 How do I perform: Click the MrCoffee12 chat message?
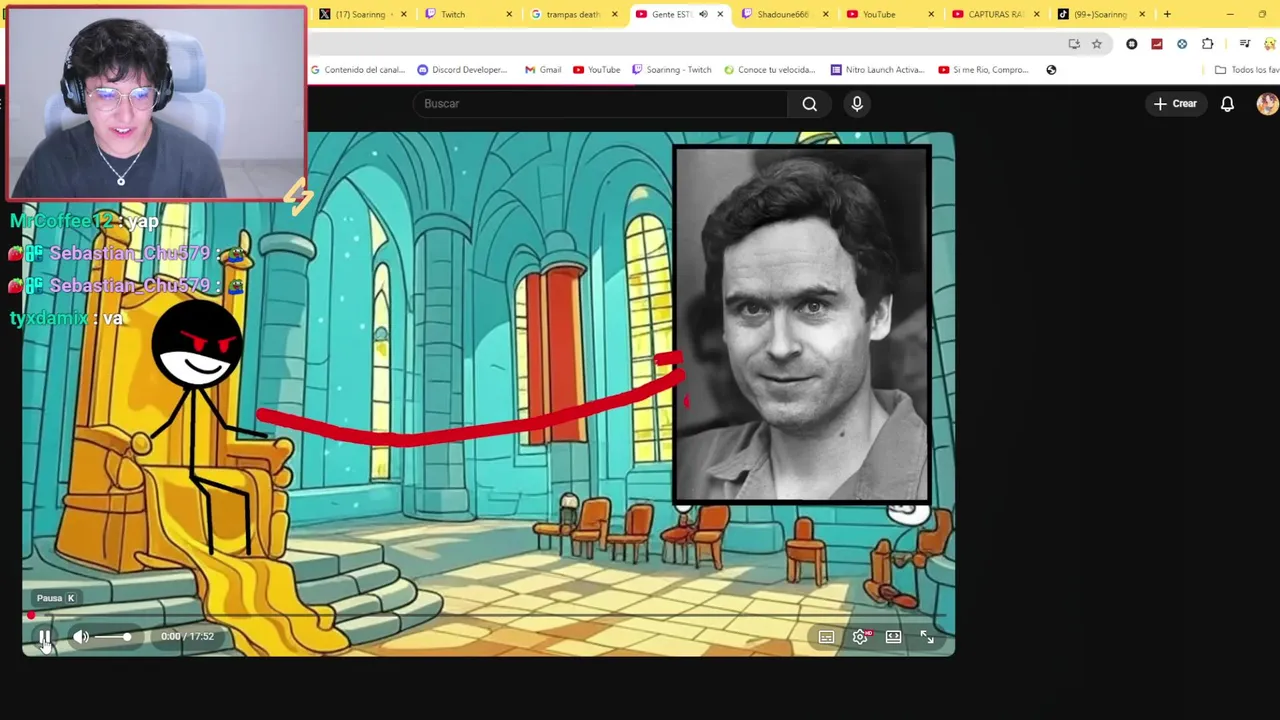tap(84, 220)
